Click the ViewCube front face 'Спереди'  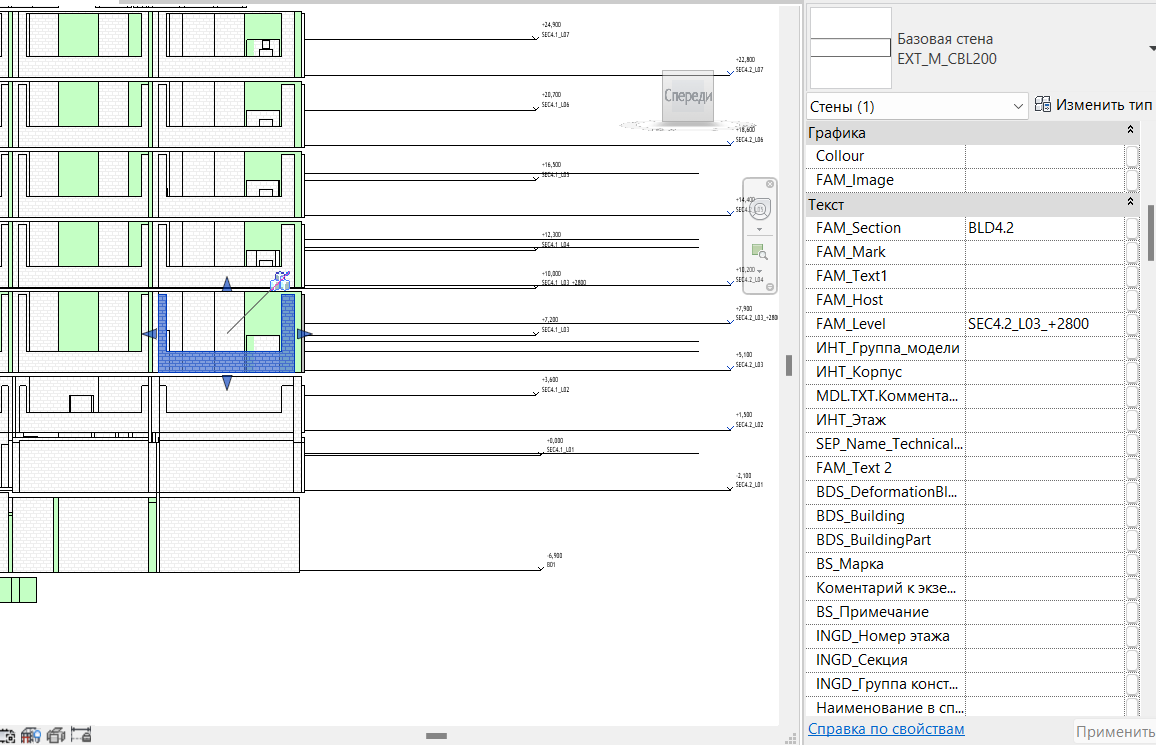tap(688, 96)
